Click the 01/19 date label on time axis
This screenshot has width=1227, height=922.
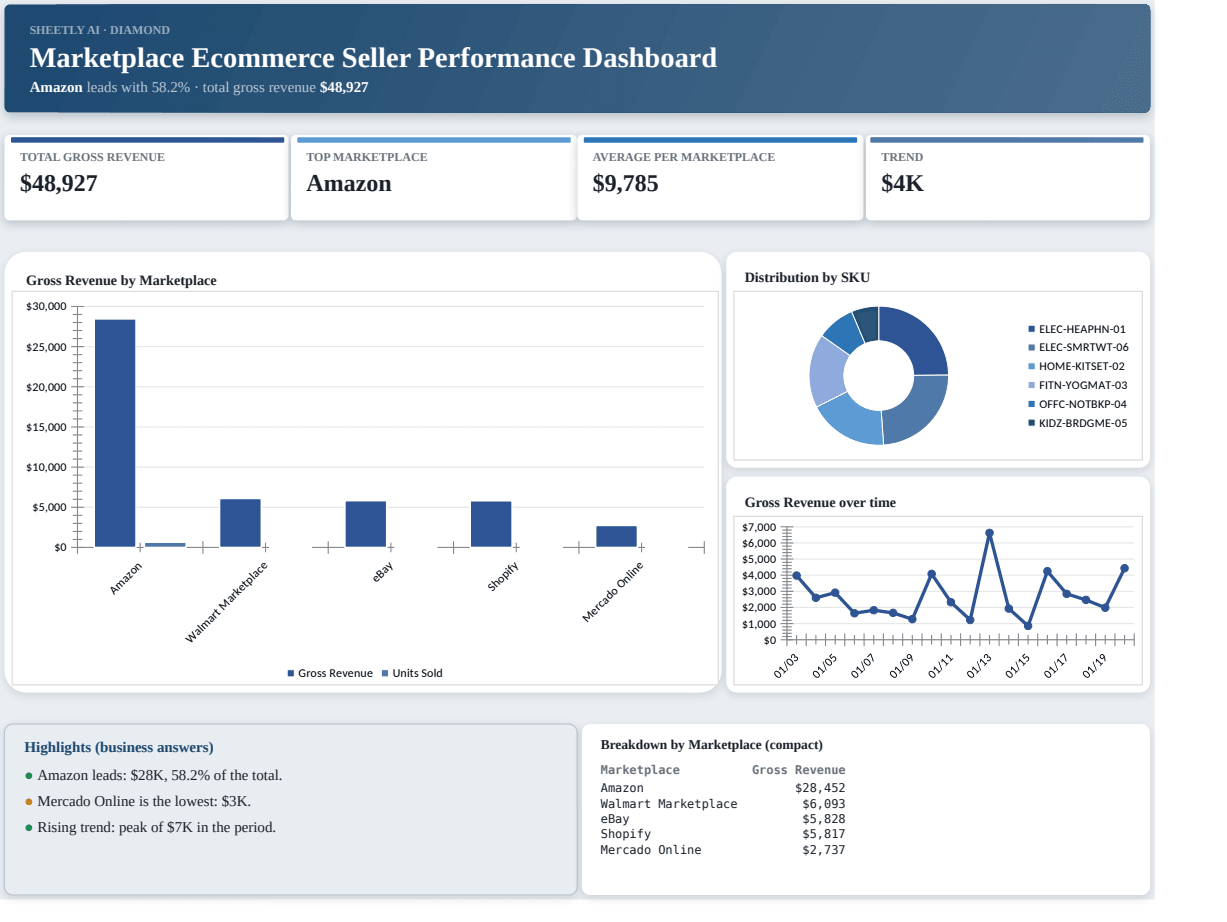click(x=1095, y=666)
